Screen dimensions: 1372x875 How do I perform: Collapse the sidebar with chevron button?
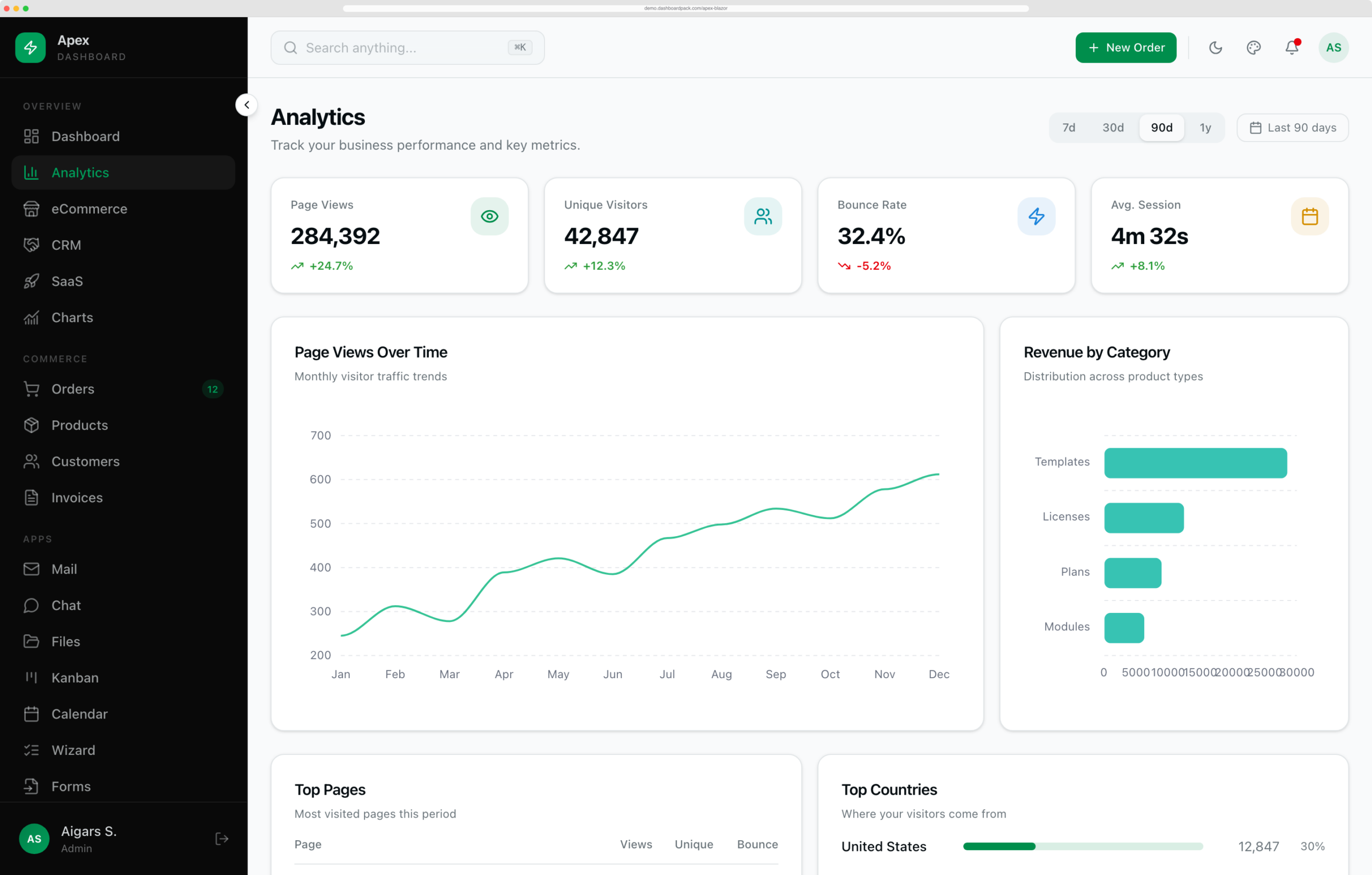[246, 105]
